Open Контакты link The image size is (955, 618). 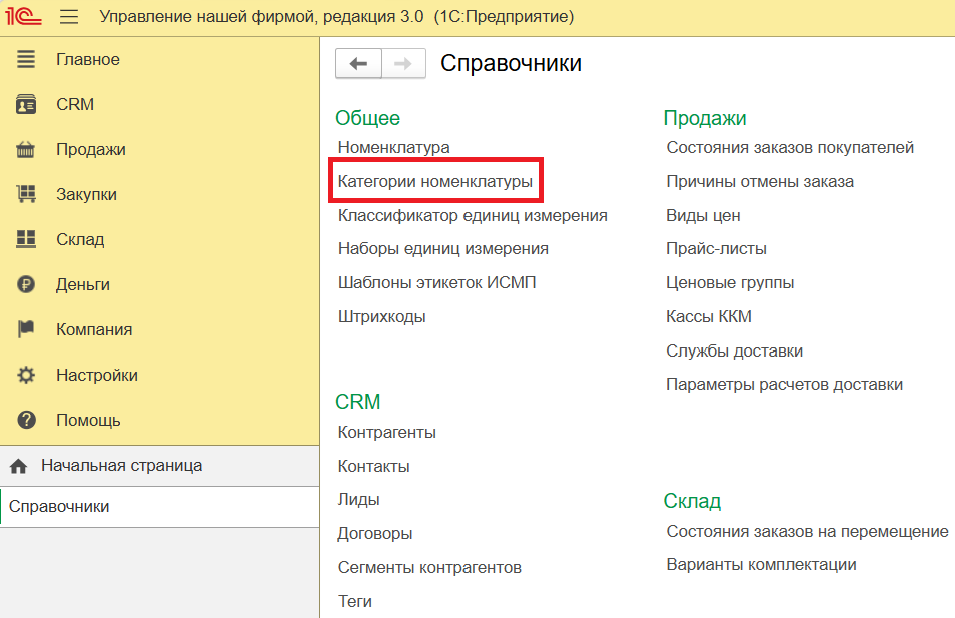point(374,466)
